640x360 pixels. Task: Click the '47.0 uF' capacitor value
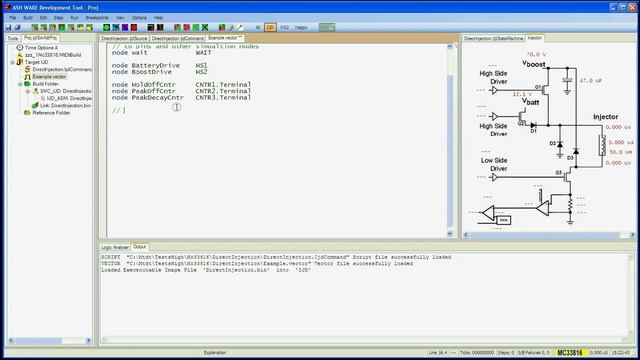click(591, 81)
